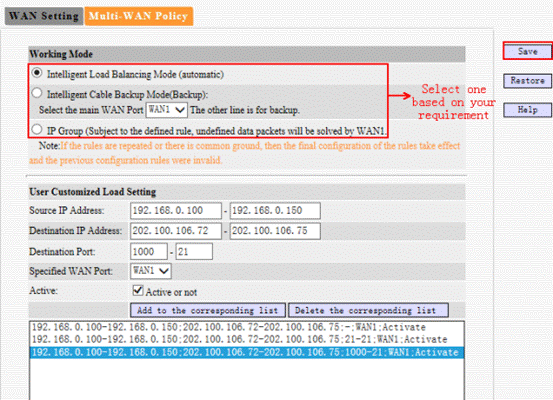The image size is (553, 400).
Task: Click the Destination Port field containing 21
Action: [x=194, y=251]
